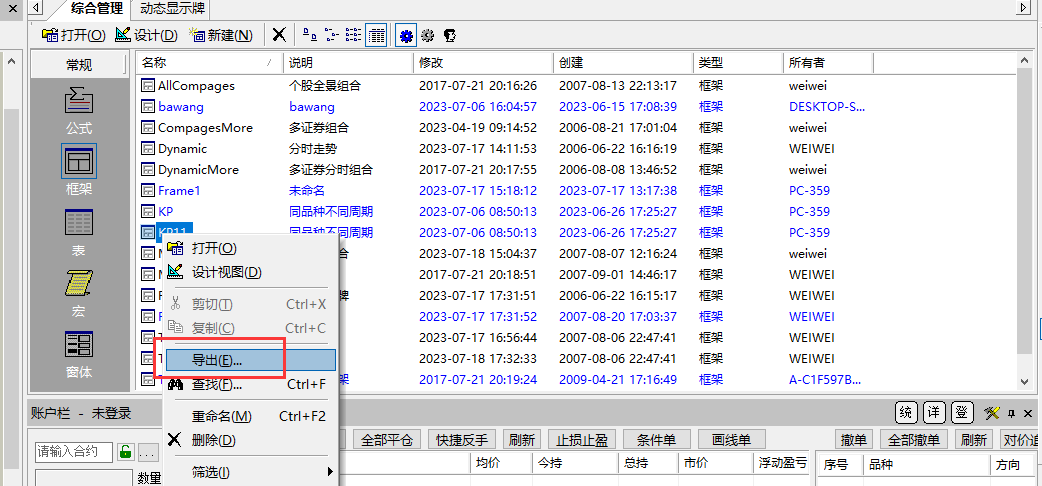Switch to the 动态显示牌 tab

point(173,8)
